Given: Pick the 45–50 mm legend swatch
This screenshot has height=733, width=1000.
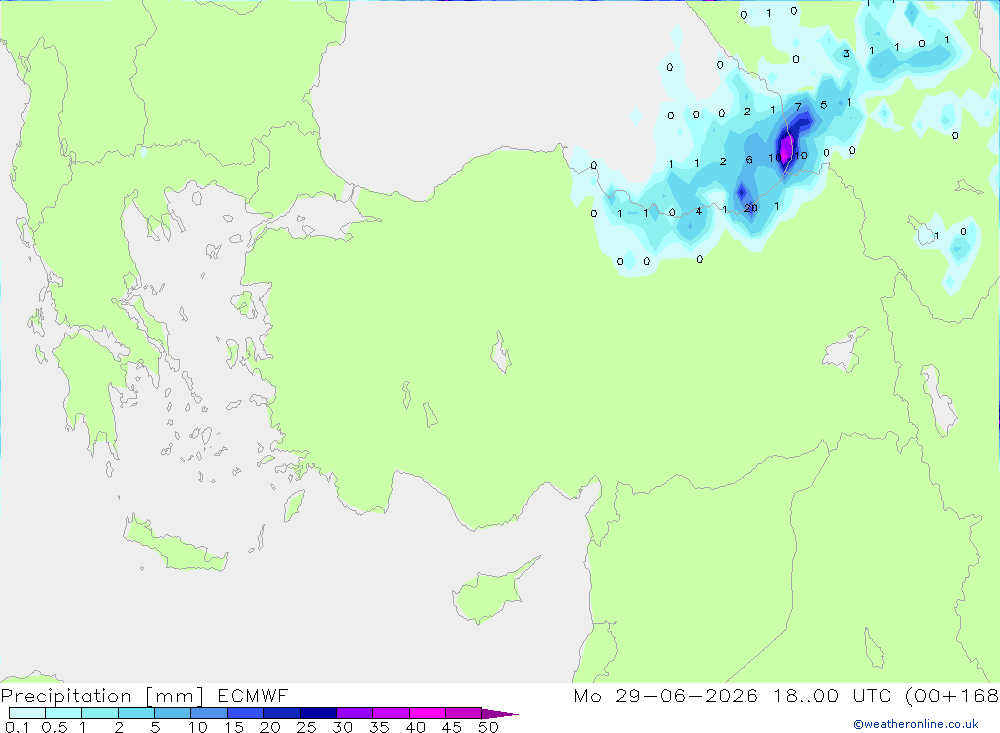Looking at the screenshot, I should [464, 713].
